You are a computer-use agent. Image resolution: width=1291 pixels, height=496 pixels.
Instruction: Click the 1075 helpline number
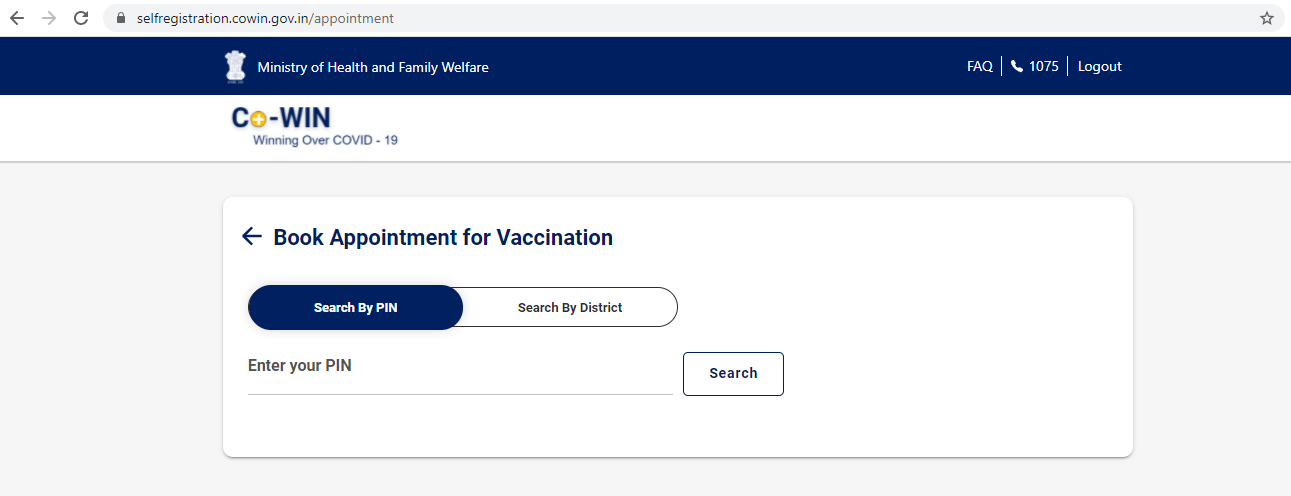[1043, 66]
